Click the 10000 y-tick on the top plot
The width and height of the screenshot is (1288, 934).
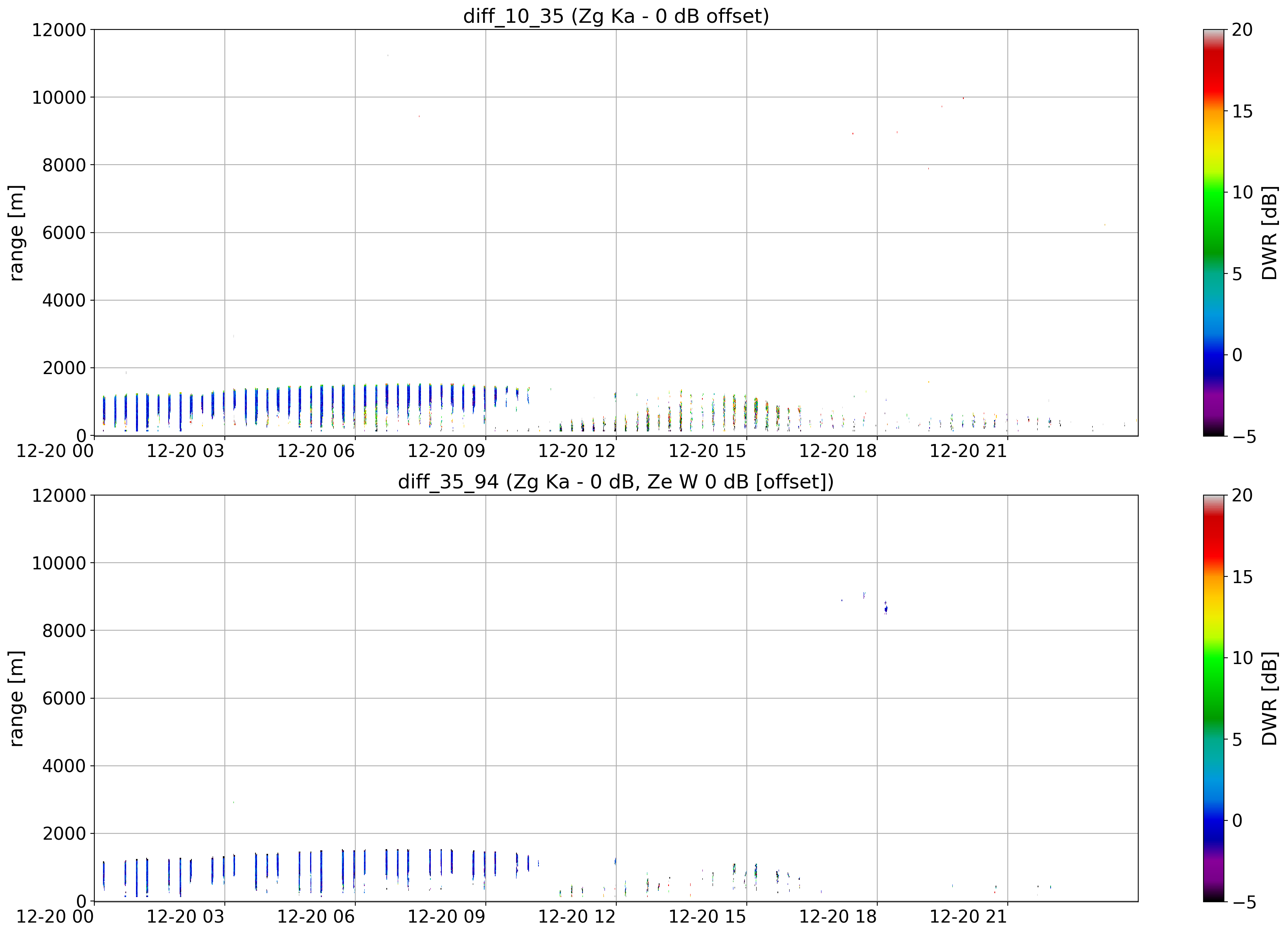(x=59, y=98)
